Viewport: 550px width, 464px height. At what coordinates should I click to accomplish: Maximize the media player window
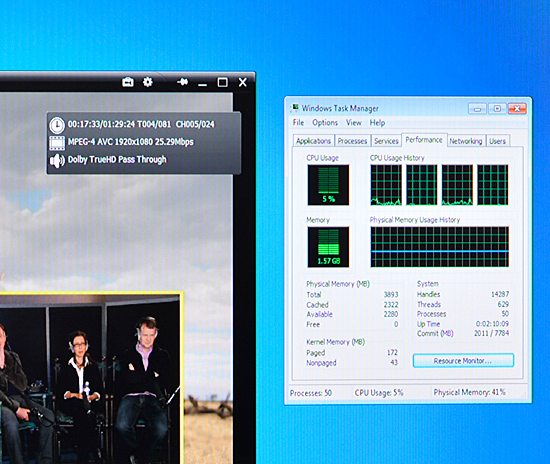point(222,82)
